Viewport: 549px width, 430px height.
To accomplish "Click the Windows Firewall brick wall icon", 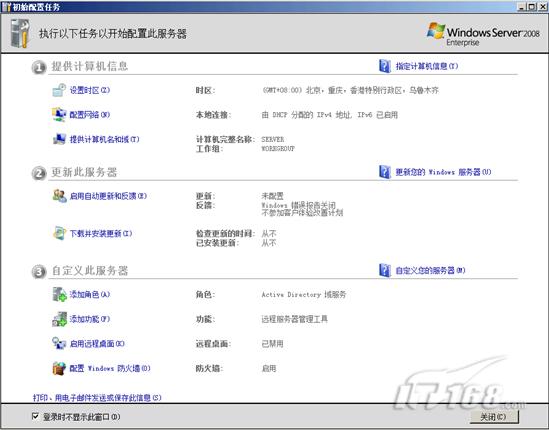I will coord(59,368).
